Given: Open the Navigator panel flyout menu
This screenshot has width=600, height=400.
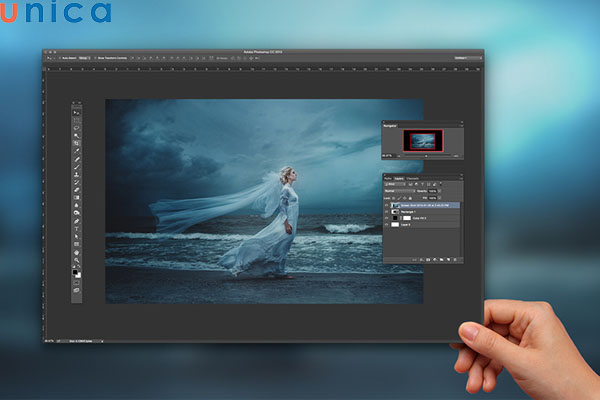Looking at the screenshot, I should pyautogui.click(x=461, y=126).
